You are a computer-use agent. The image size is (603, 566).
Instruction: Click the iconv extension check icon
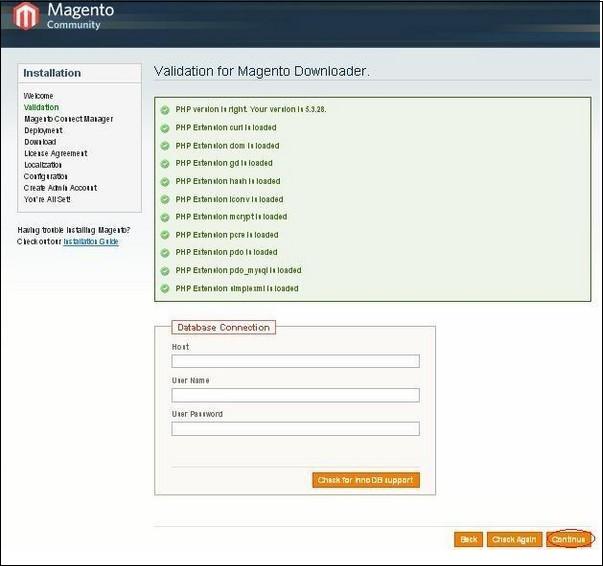[165, 200]
